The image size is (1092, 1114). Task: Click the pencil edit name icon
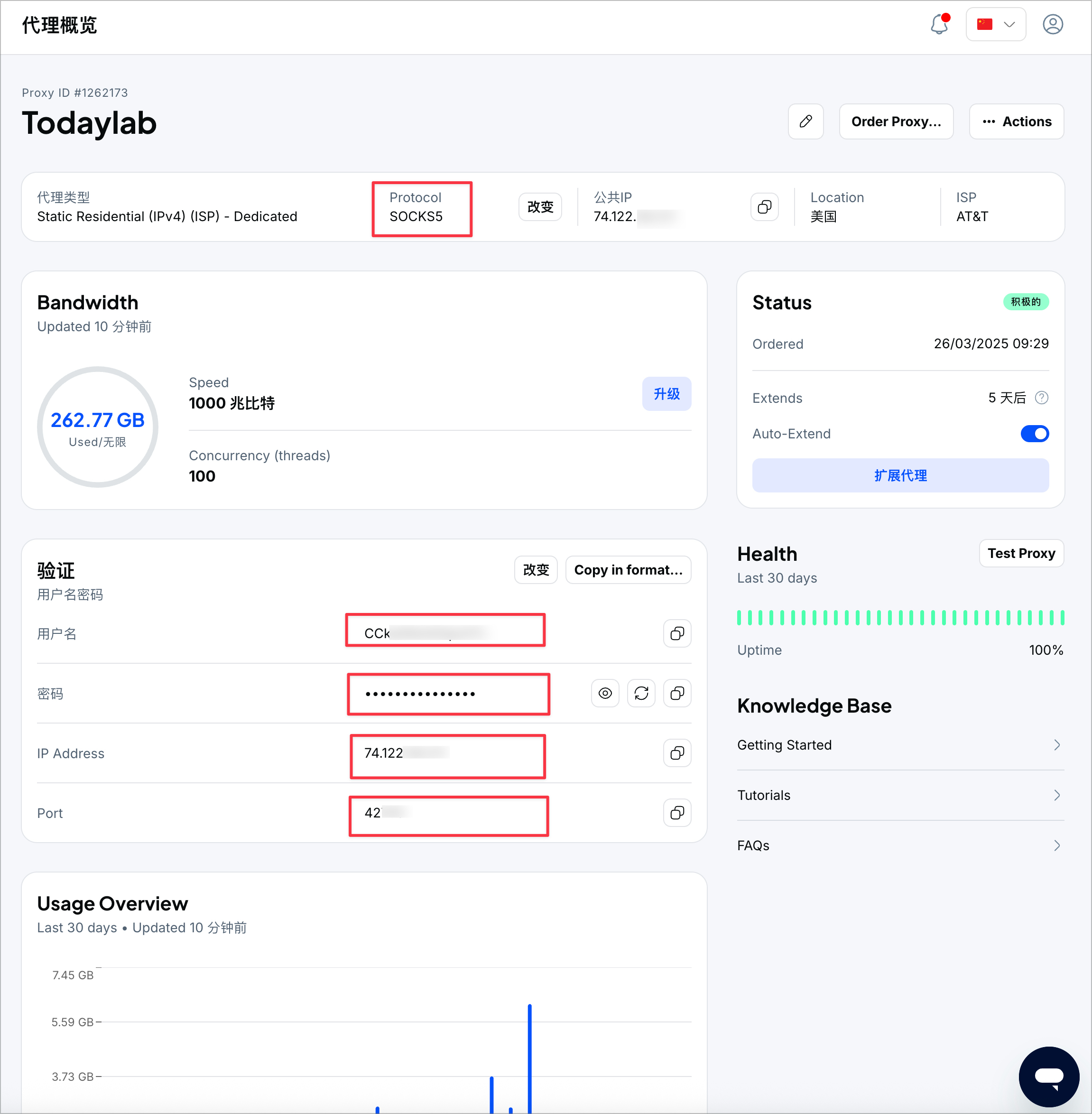click(805, 121)
